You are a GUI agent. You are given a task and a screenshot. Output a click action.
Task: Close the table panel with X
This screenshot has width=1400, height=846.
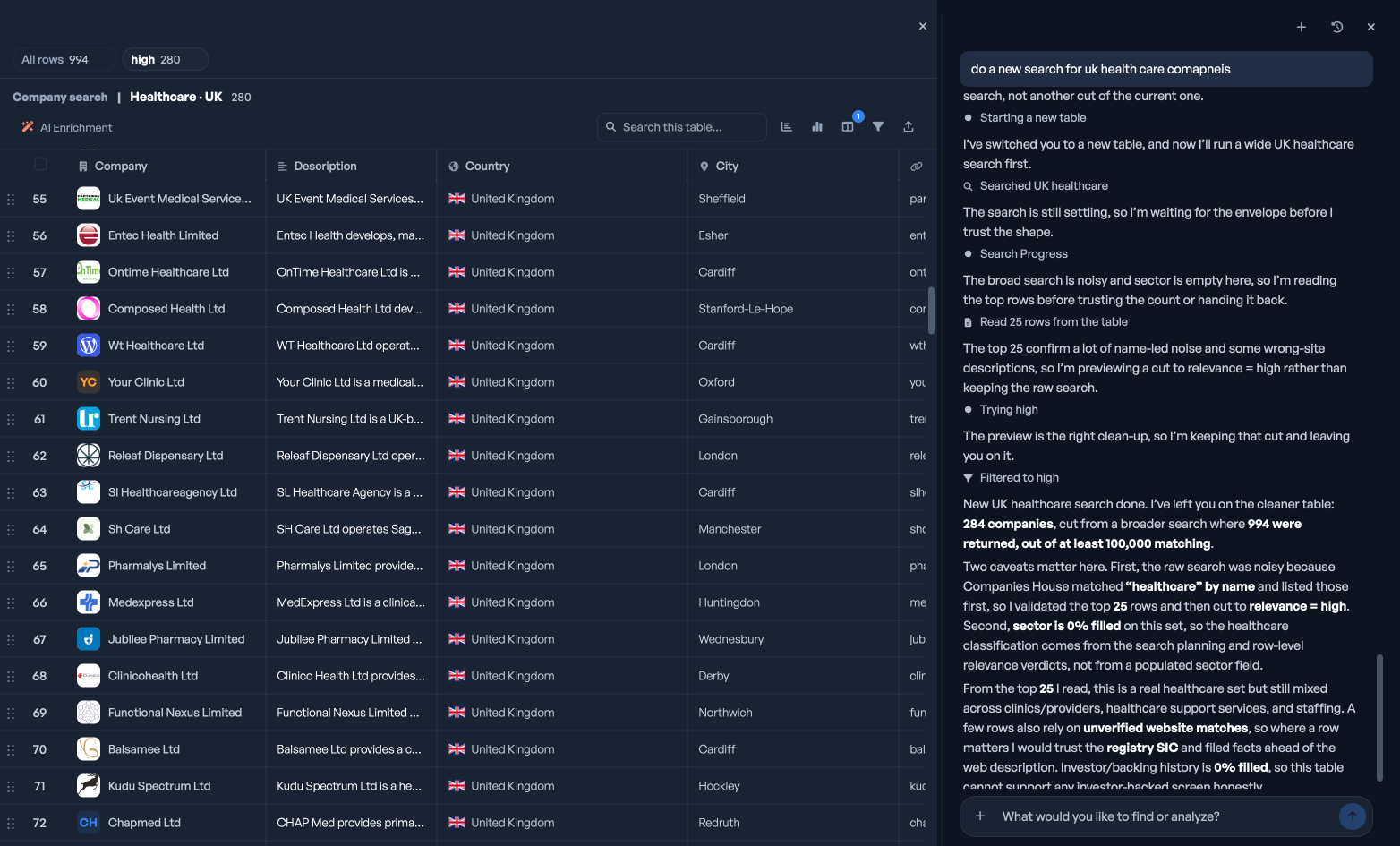923,26
